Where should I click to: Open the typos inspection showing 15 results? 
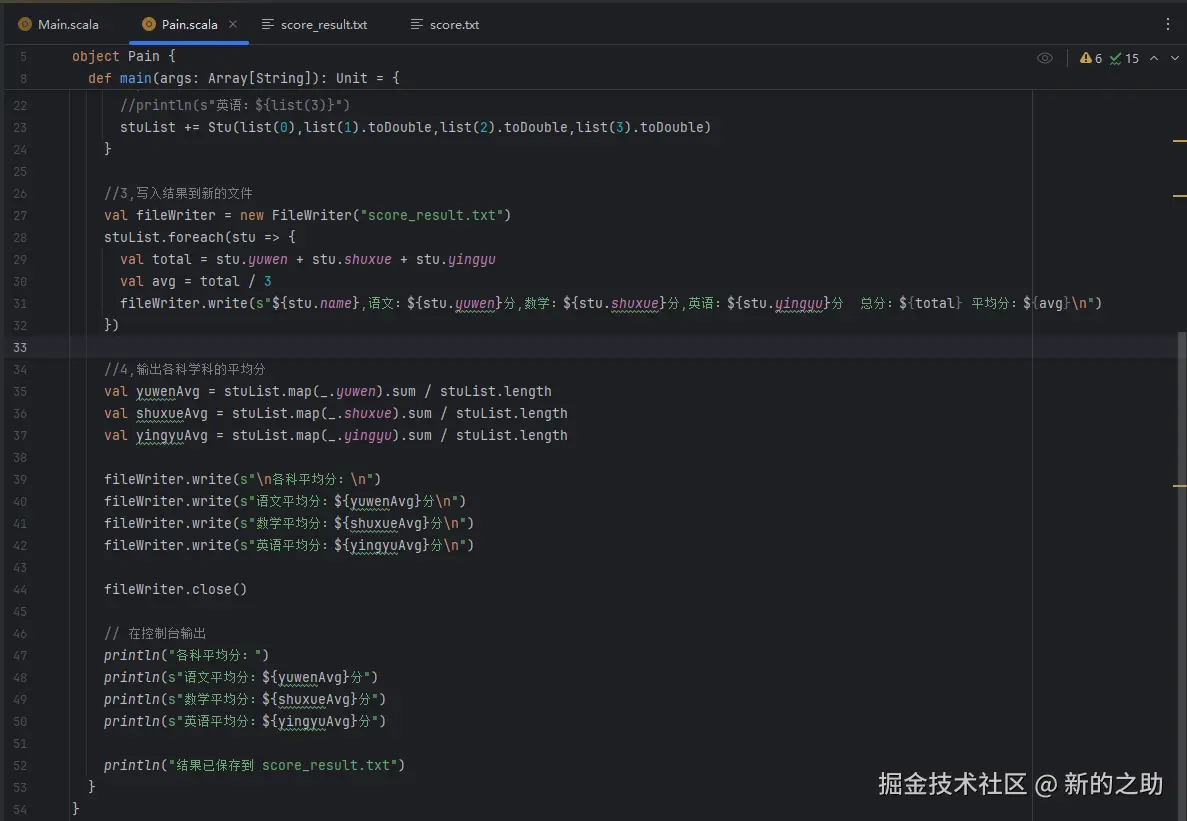point(1125,58)
